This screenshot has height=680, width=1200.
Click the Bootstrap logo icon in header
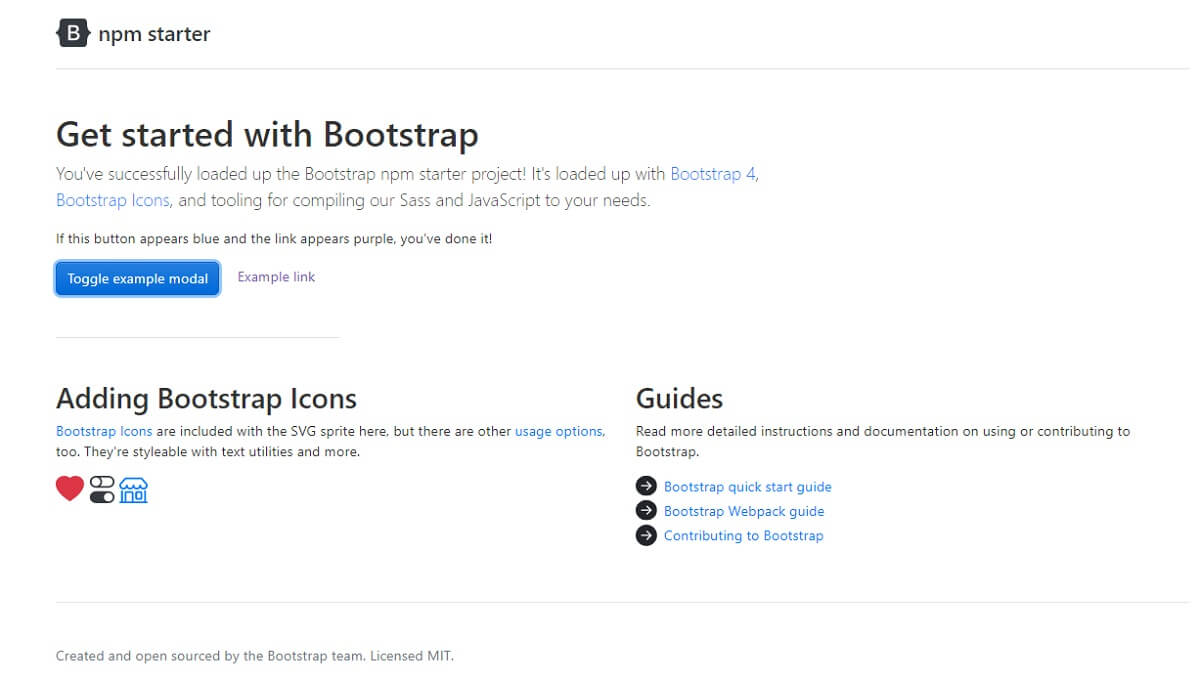[x=73, y=34]
